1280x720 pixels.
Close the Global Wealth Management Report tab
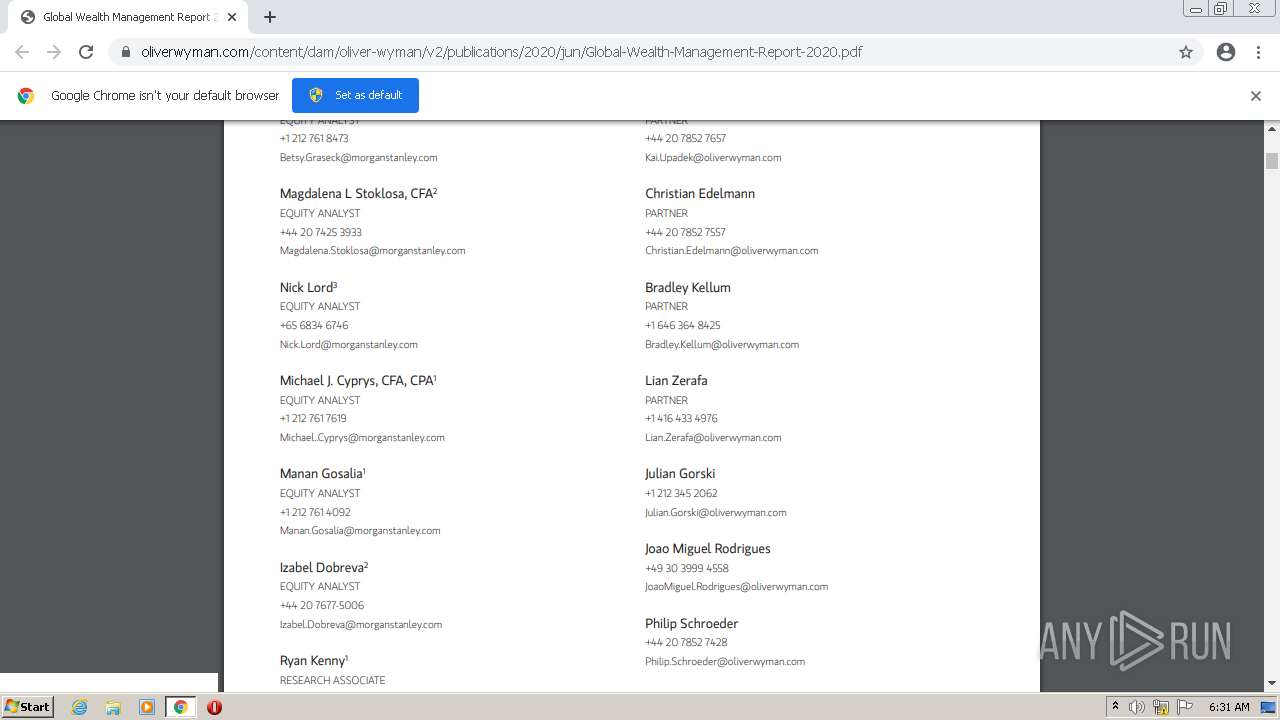coord(232,17)
